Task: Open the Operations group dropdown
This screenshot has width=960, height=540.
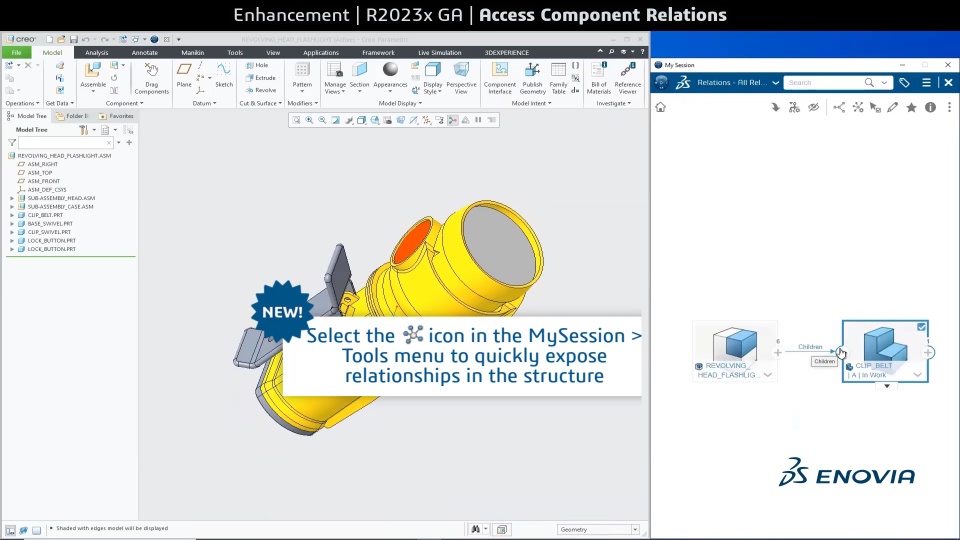Action: point(22,103)
